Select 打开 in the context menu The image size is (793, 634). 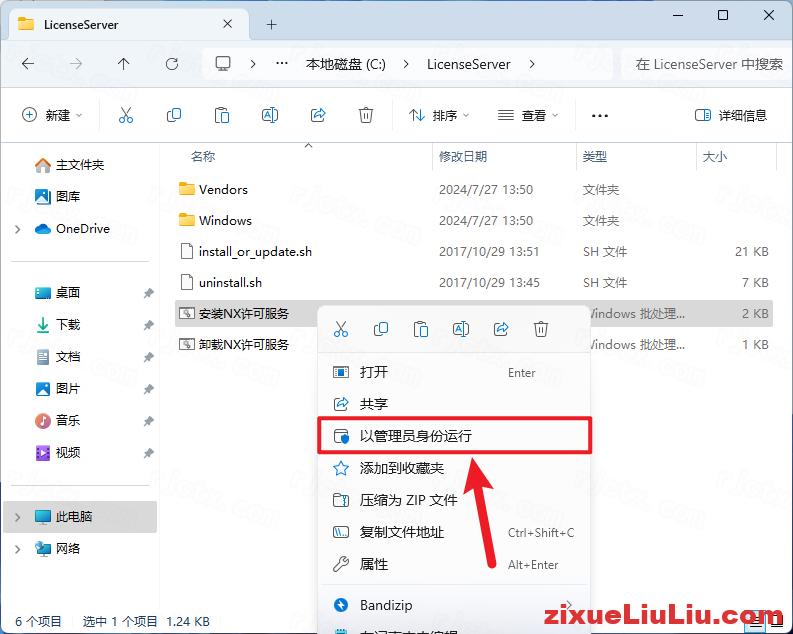454,372
